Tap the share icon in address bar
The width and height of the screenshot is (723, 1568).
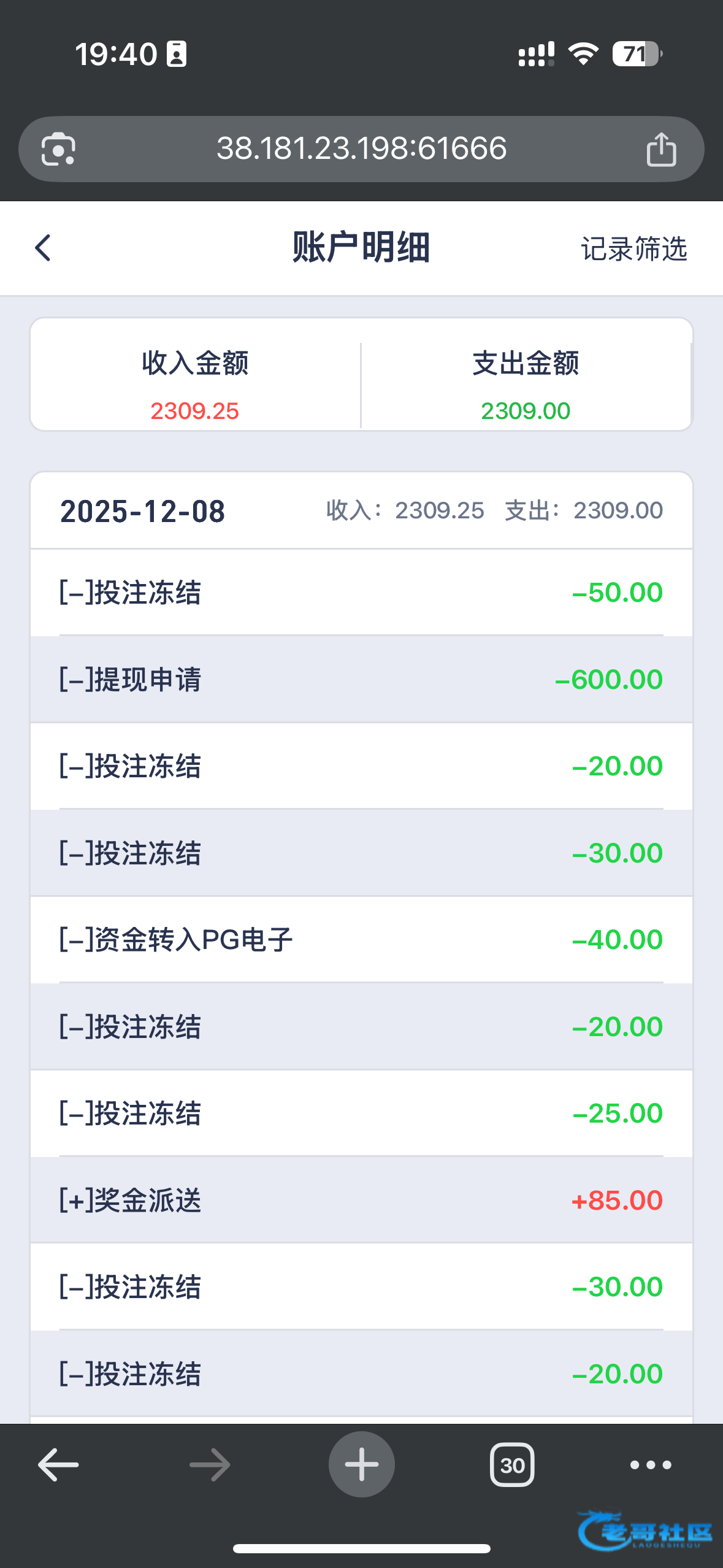click(661, 150)
